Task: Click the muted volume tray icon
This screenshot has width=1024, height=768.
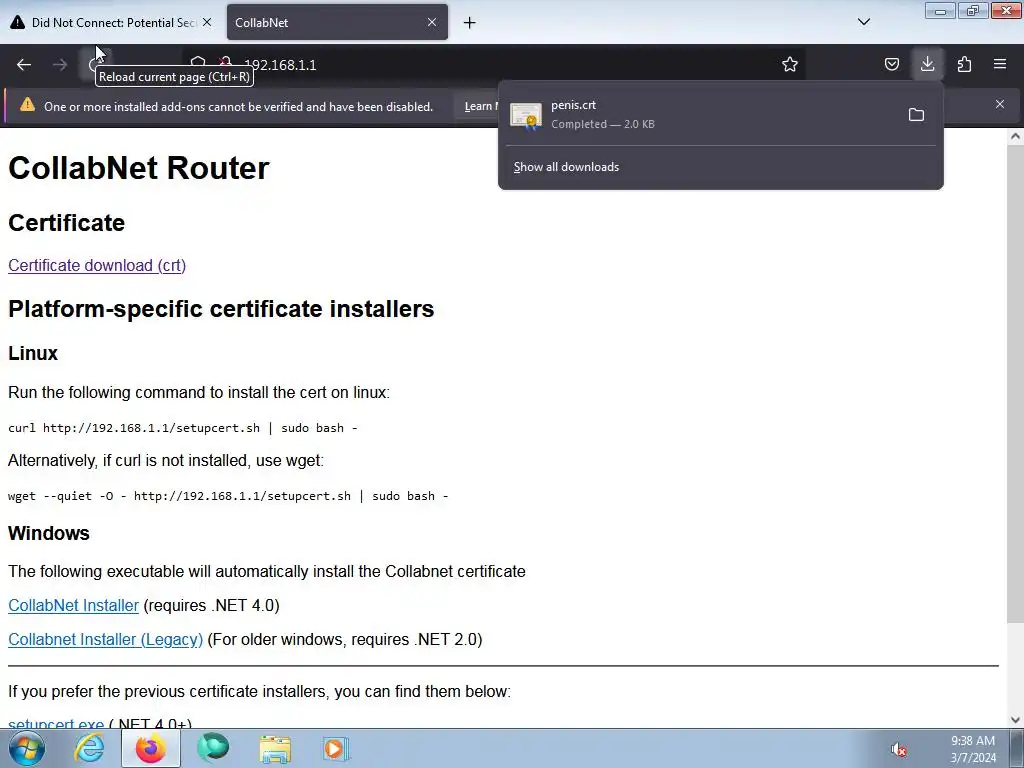Action: click(899, 750)
